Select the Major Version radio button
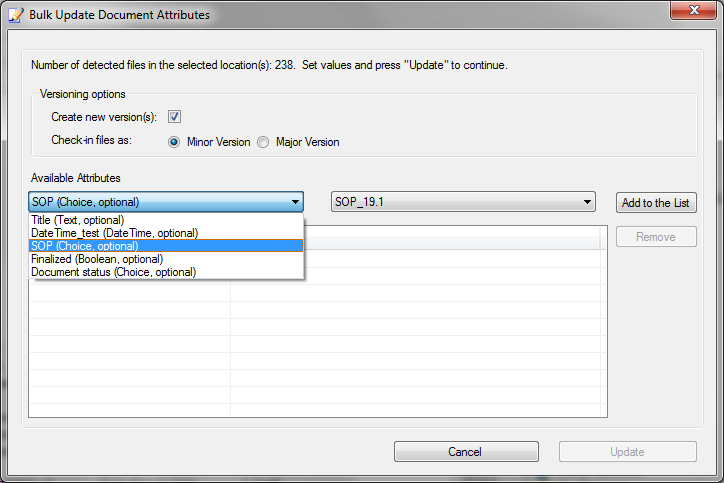The image size is (724, 483). (263, 142)
